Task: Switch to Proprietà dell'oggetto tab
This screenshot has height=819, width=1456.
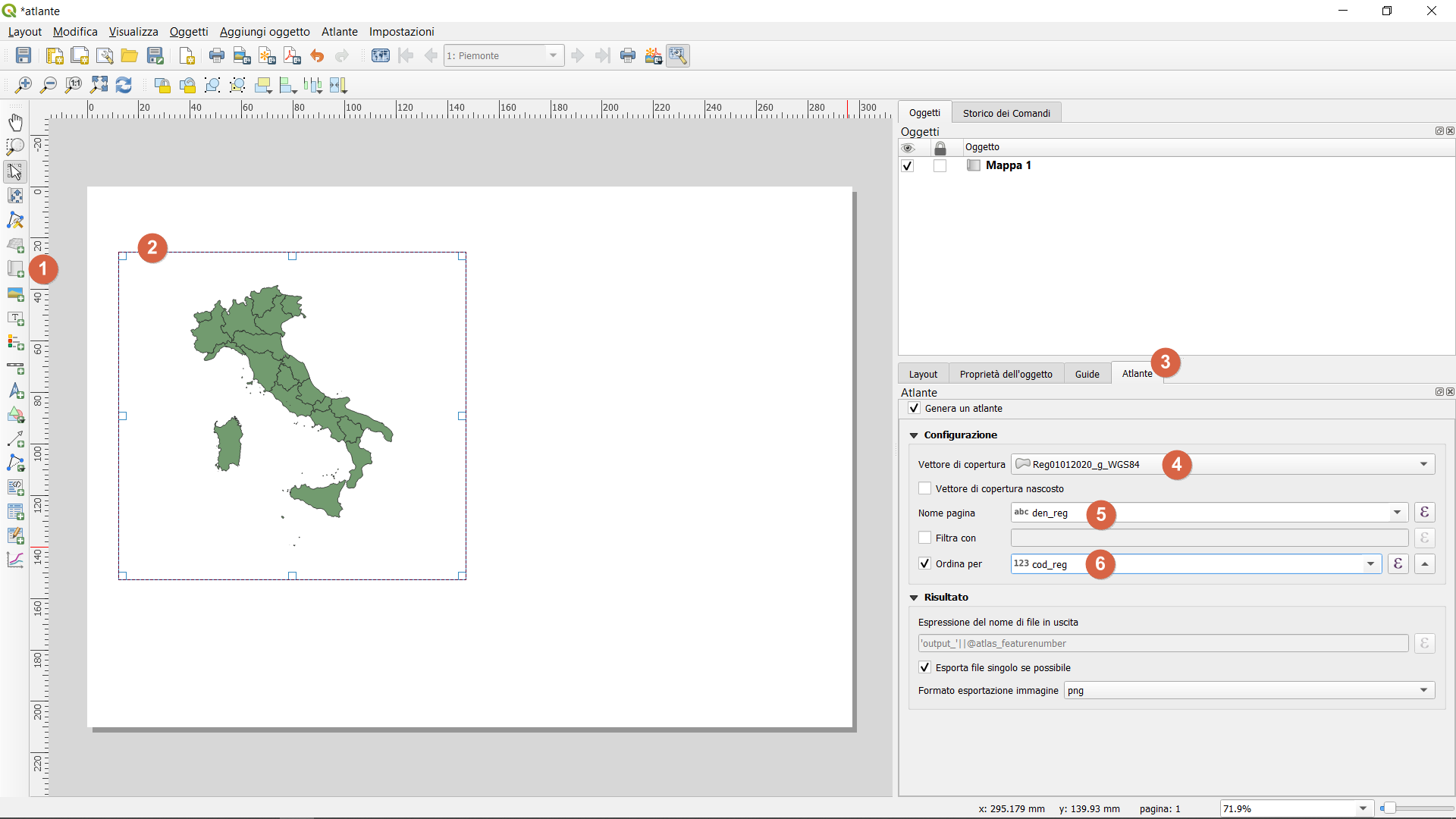Action: [1006, 374]
